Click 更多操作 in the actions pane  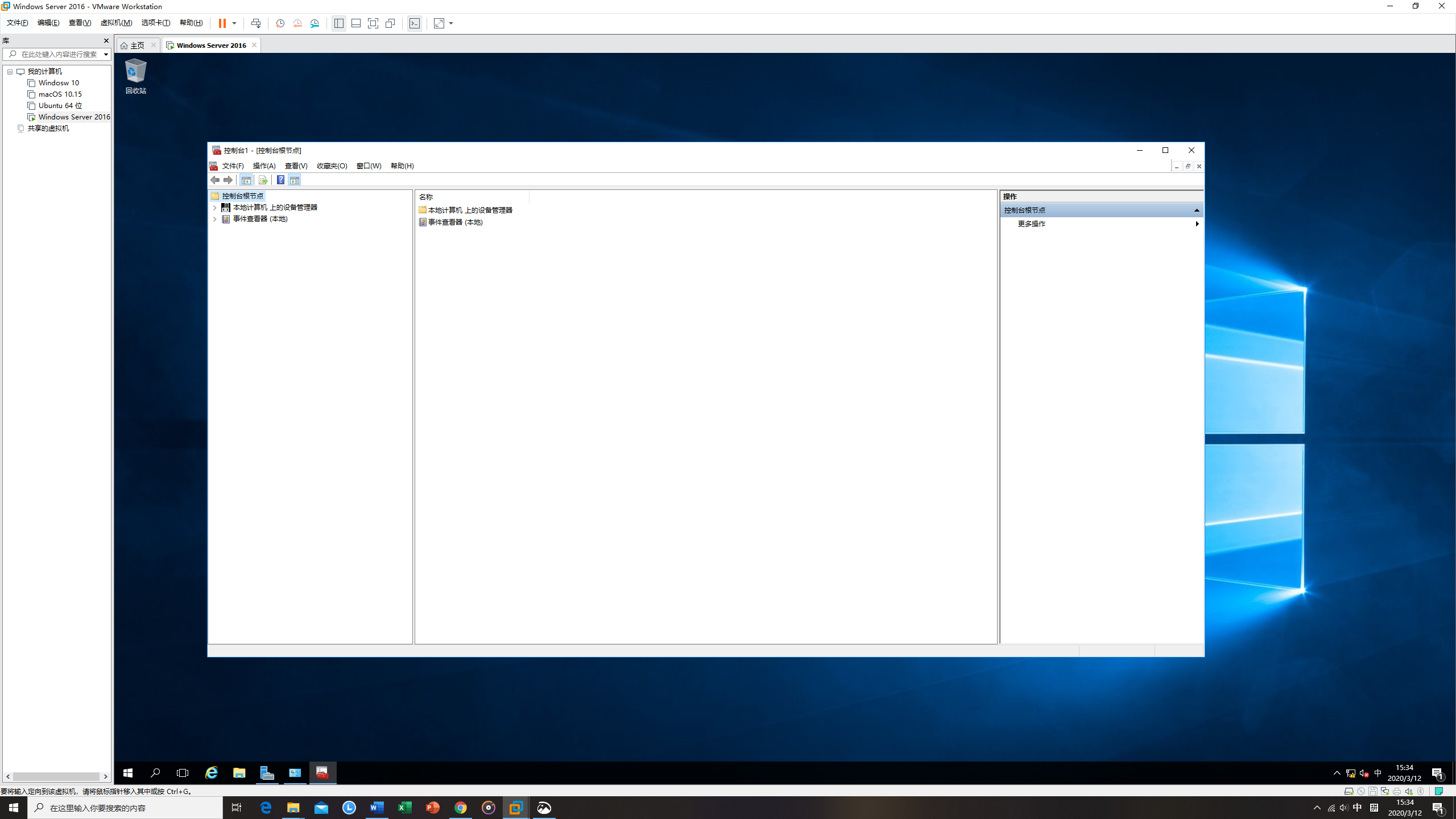(x=1031, y=224)
